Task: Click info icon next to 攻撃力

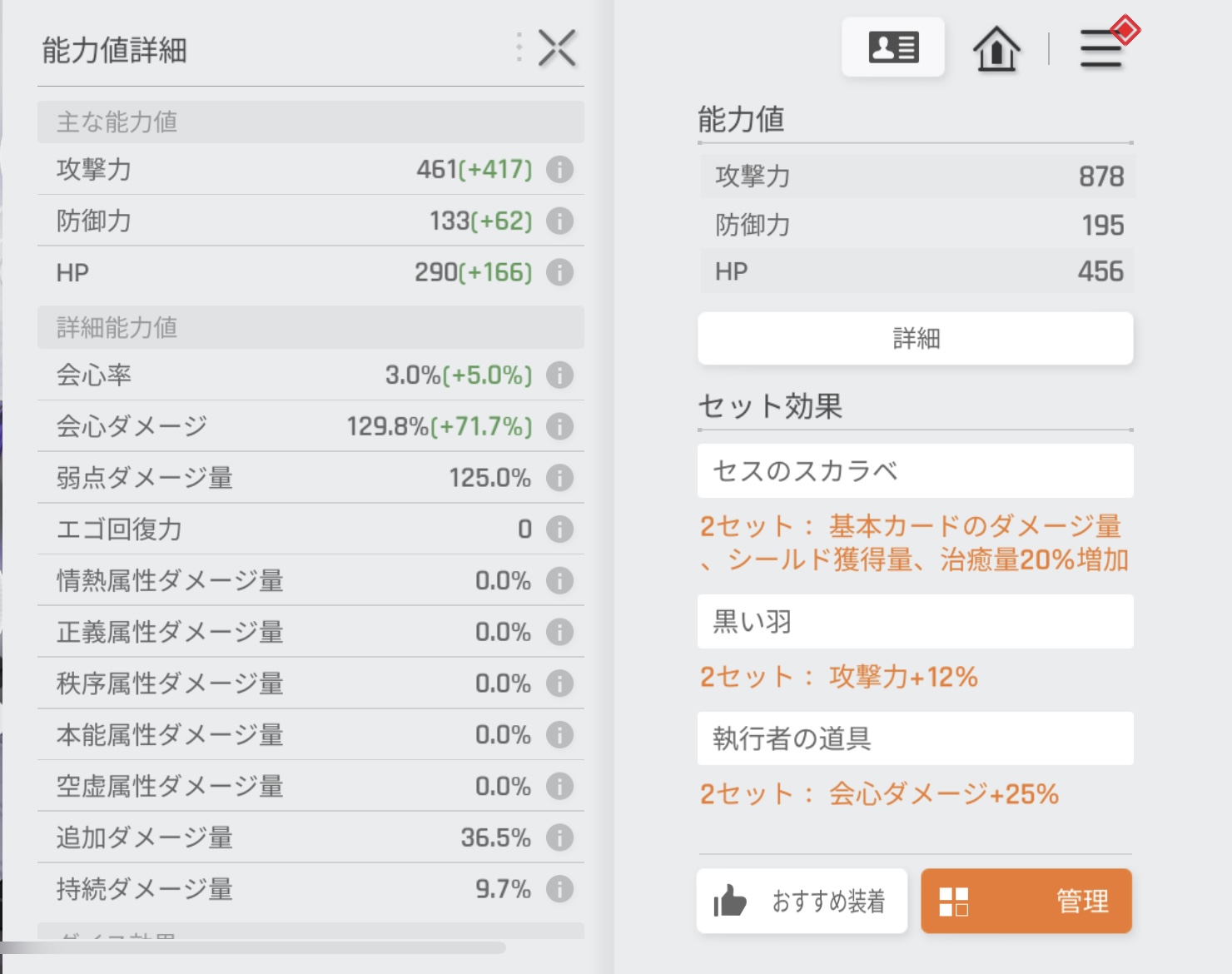Action: coord(559,170)
